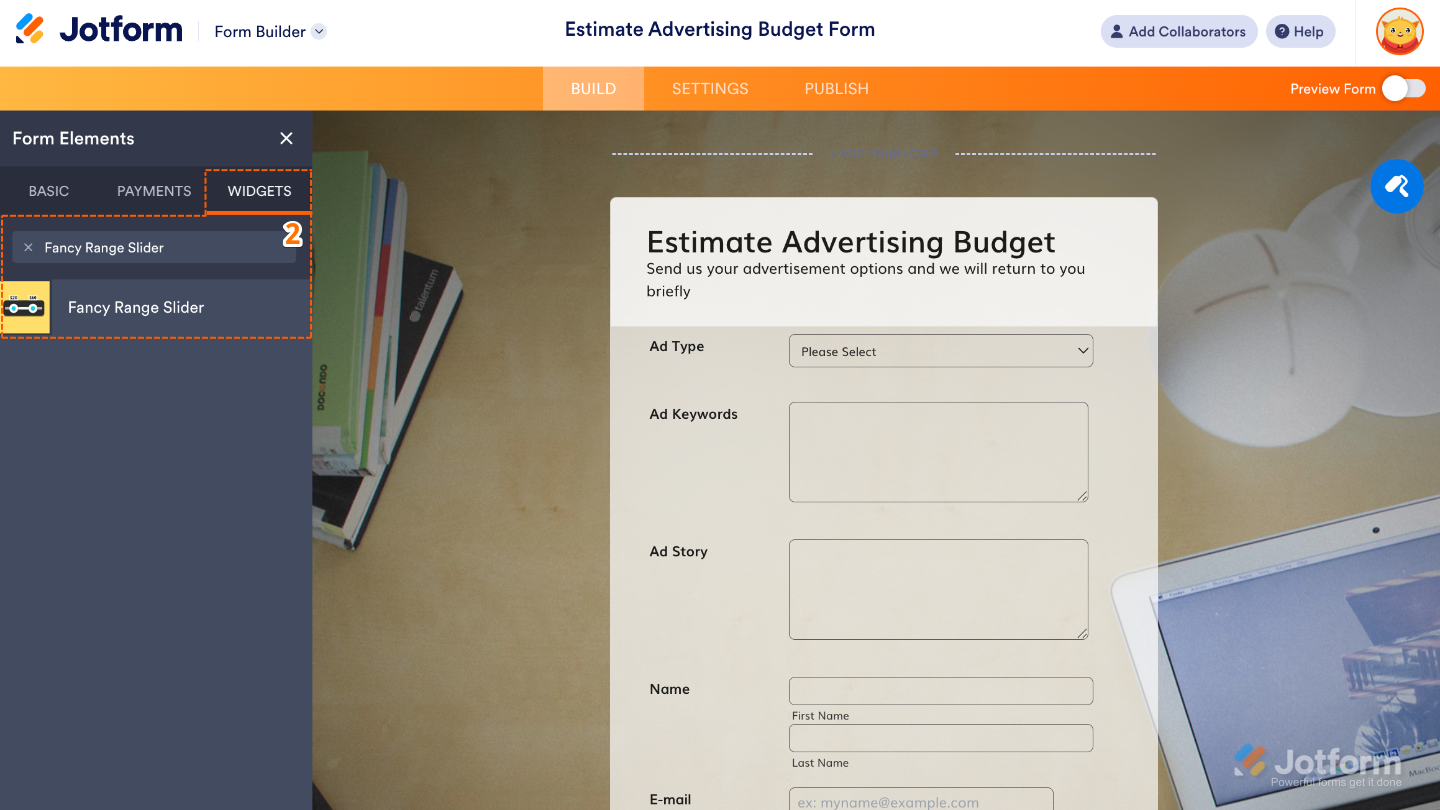Click the First Name input field
Screen dimensions: 1440x810
[x=940, y=691]
